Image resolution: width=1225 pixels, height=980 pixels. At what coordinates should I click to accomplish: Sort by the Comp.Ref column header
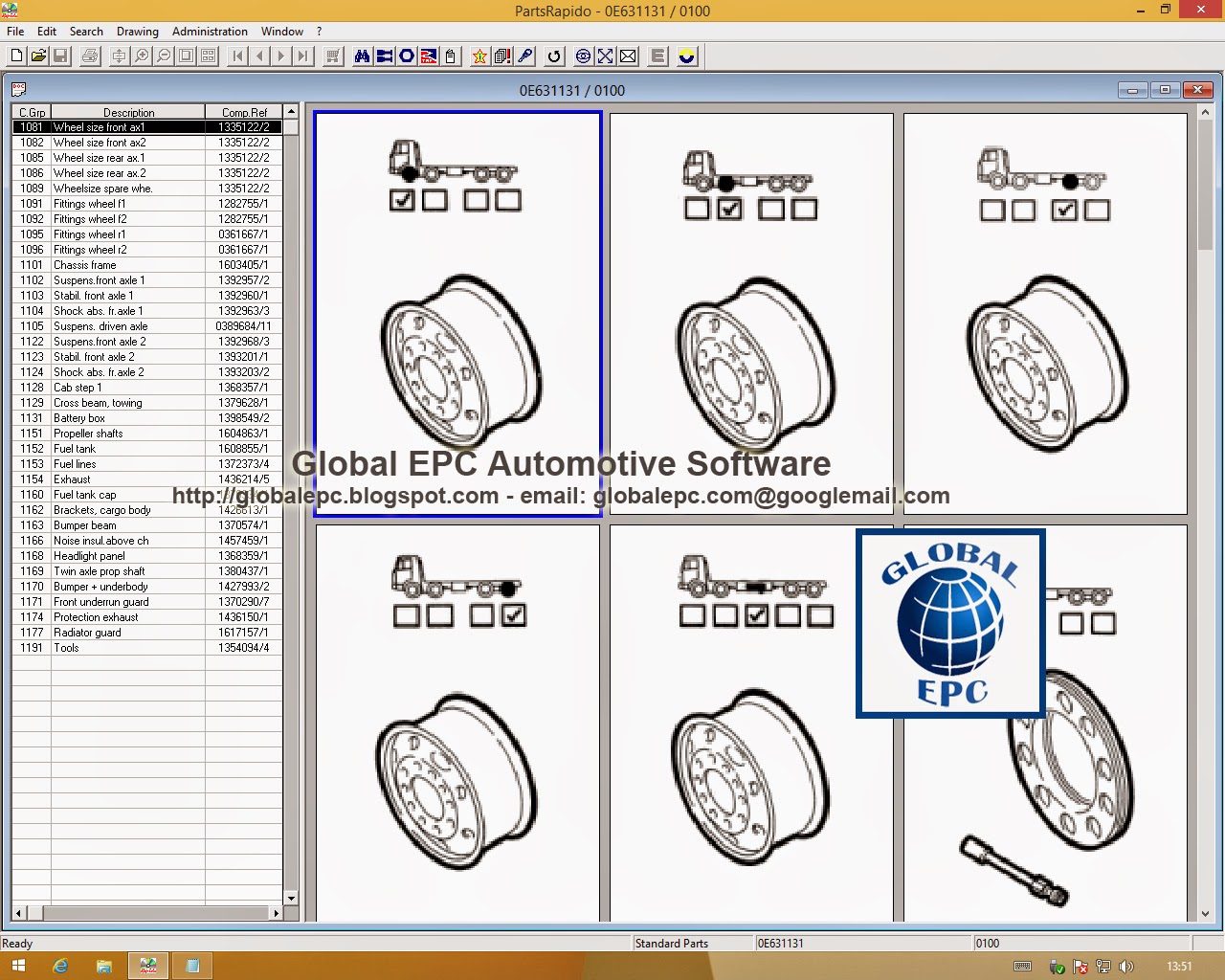(244, 112)
